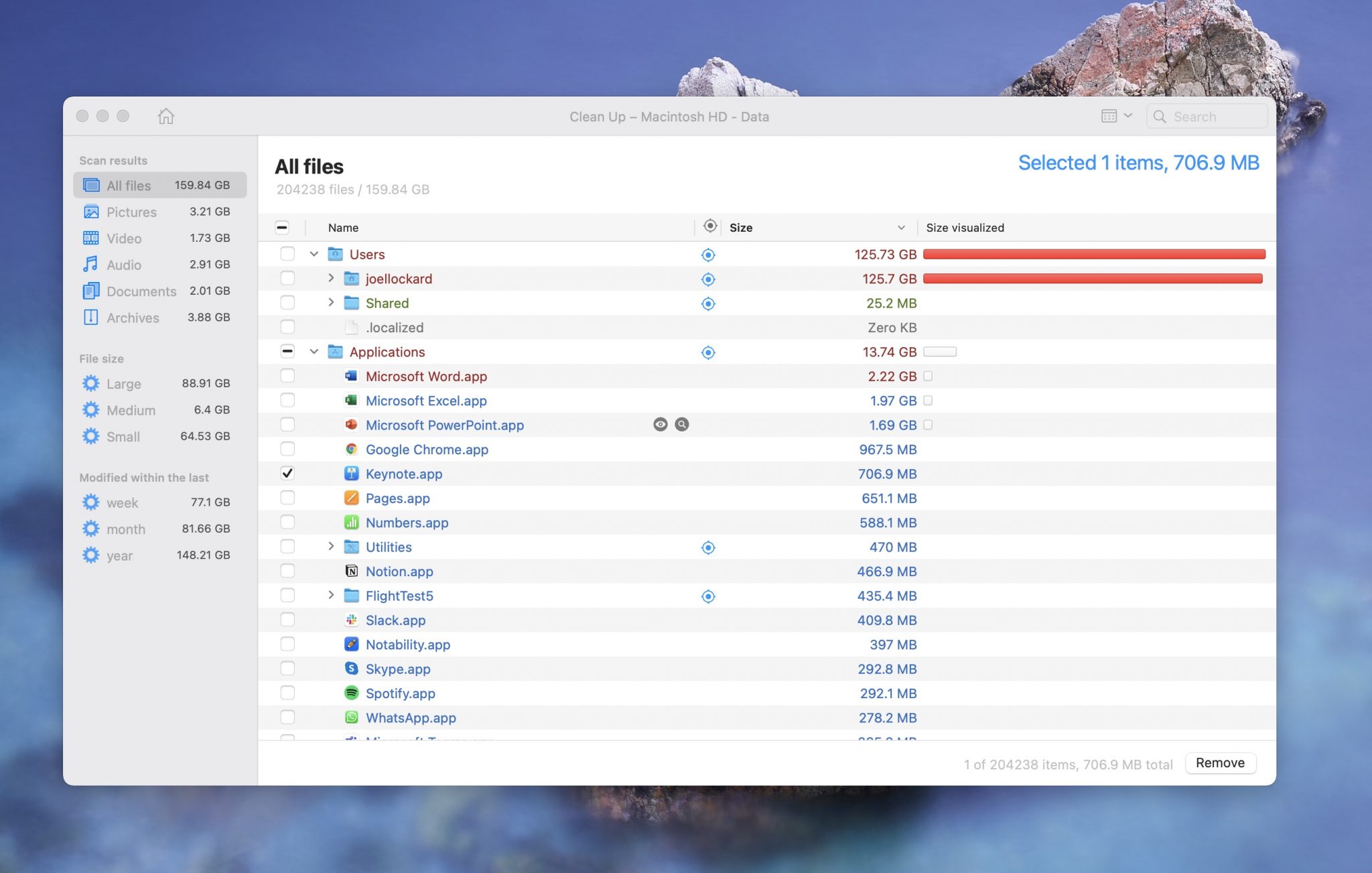Click the Remove button to delete selected
The image size is (1372, 873).
1219,762
